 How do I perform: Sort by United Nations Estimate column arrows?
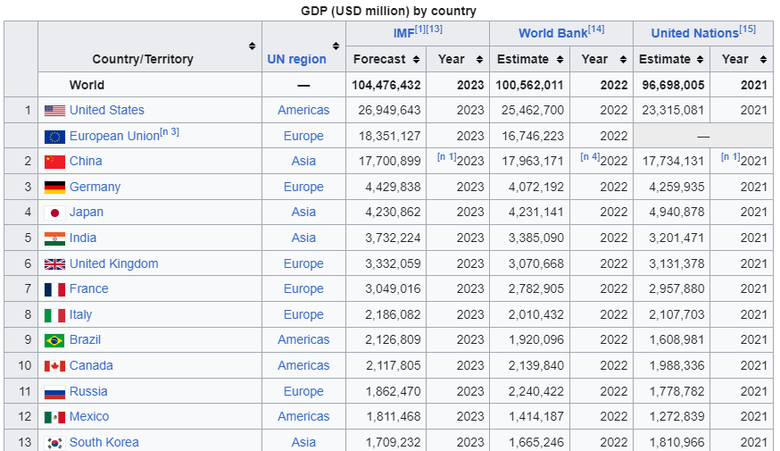pyautogui.click(x=700, y=60)
